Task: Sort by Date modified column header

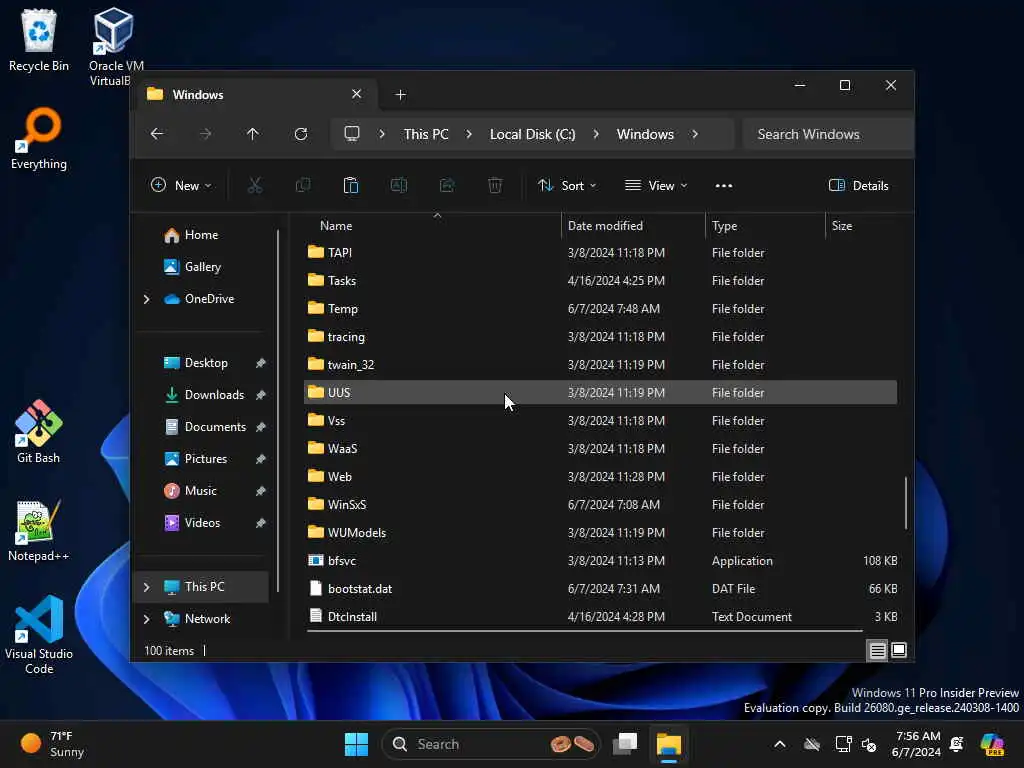Action: [633, 226]
